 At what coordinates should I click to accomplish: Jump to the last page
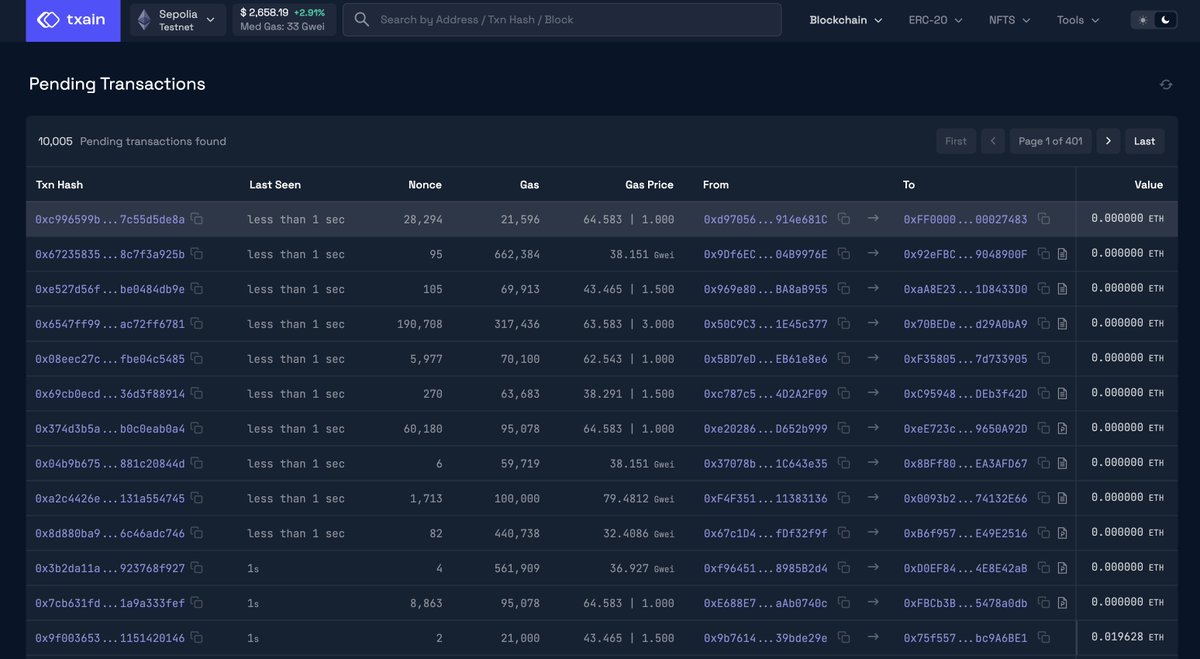click(x=1145, y=141)
